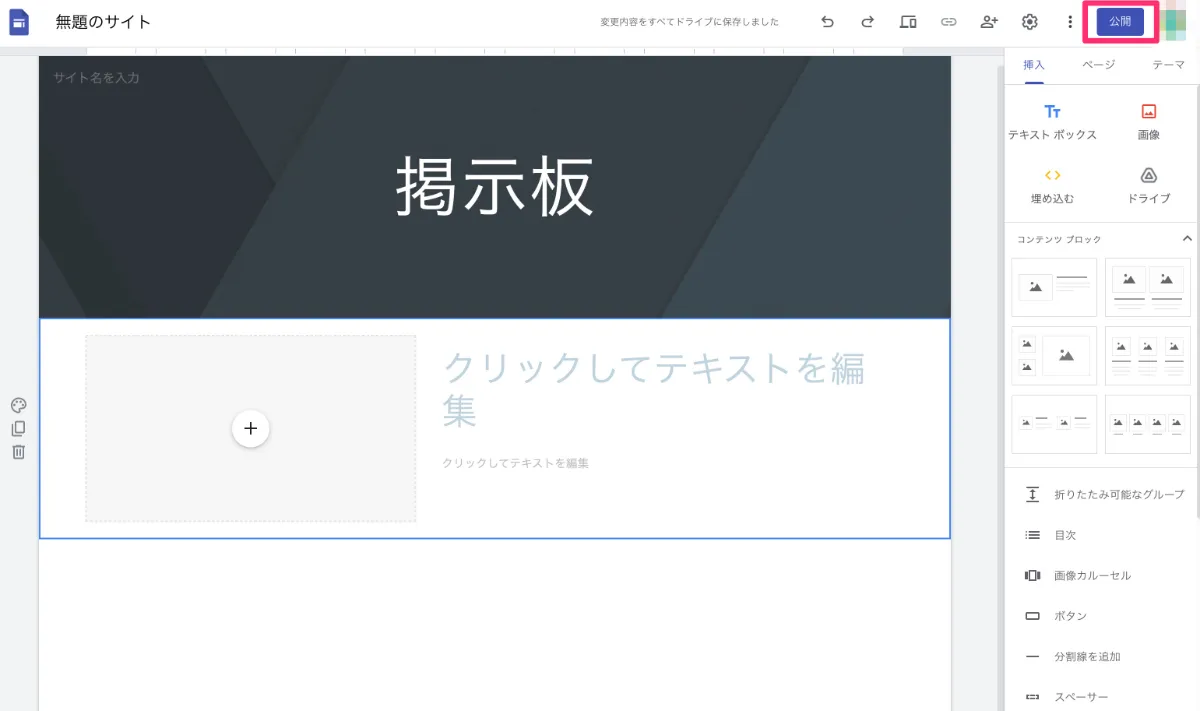This screenshot has height=711, width=1200.
Task: Collapse the コンテンツブロック section
Action: tap(1187, 239)
